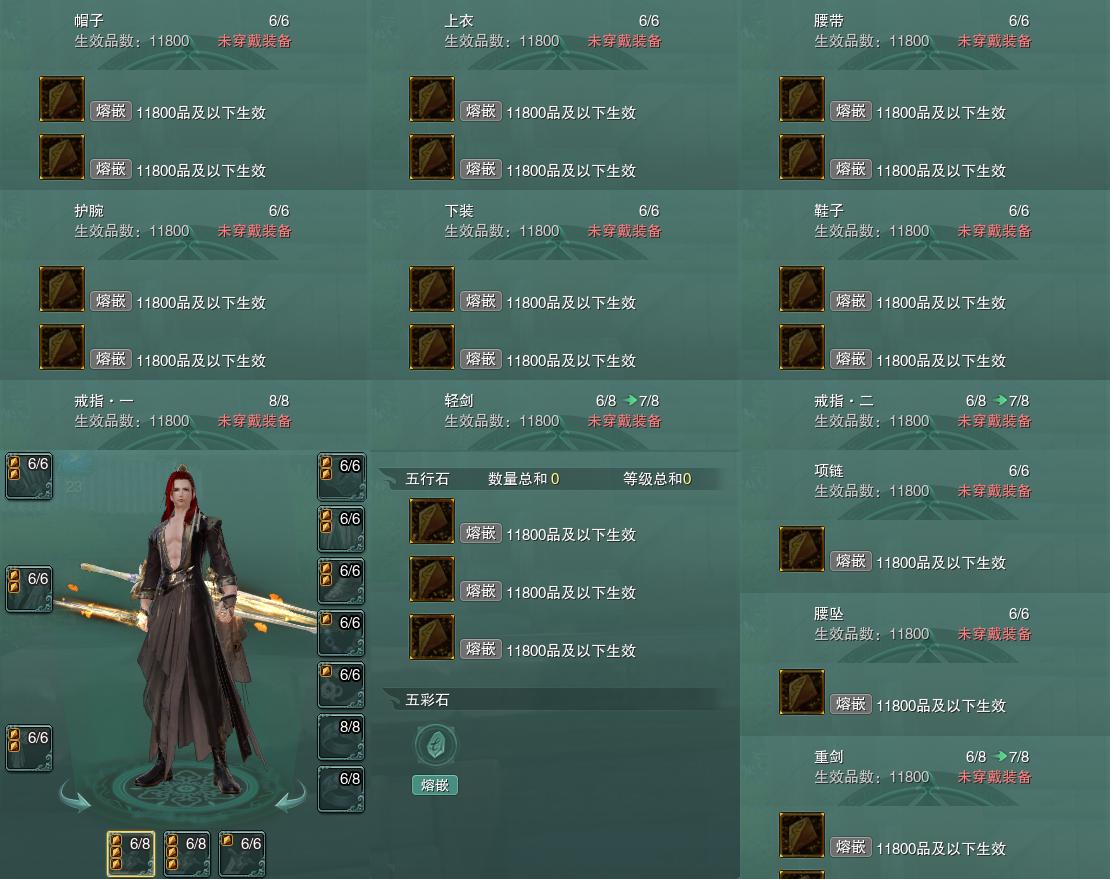Click 熔嵌 button on first 下装 slot
The image size is (1110, 879).
(481, 301)
